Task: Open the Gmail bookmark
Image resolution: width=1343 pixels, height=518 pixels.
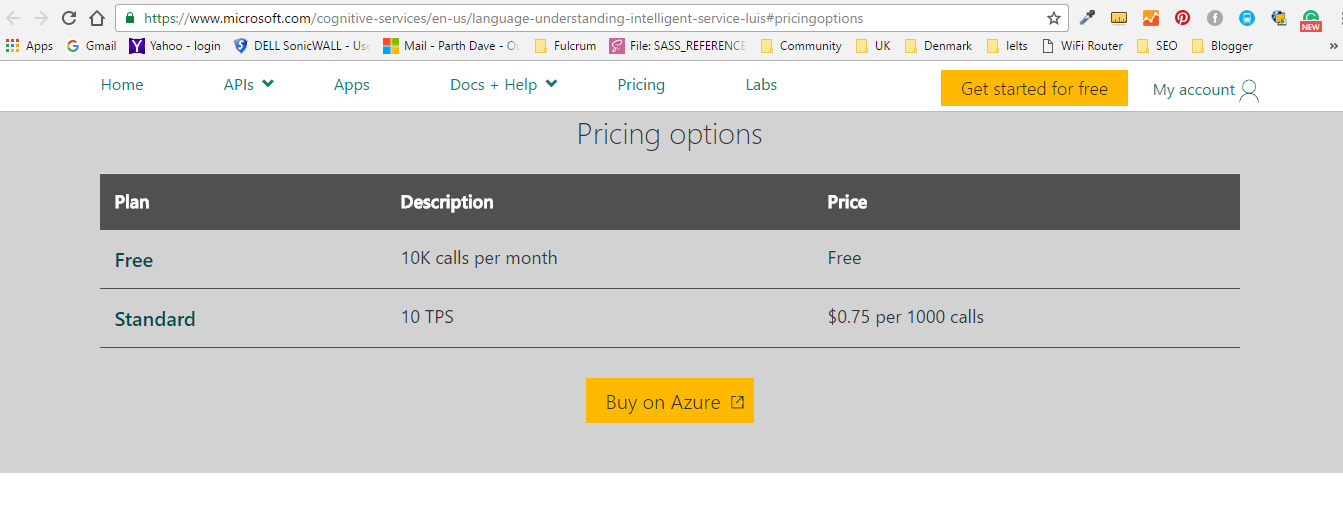Action: click(x=91, y=46)
